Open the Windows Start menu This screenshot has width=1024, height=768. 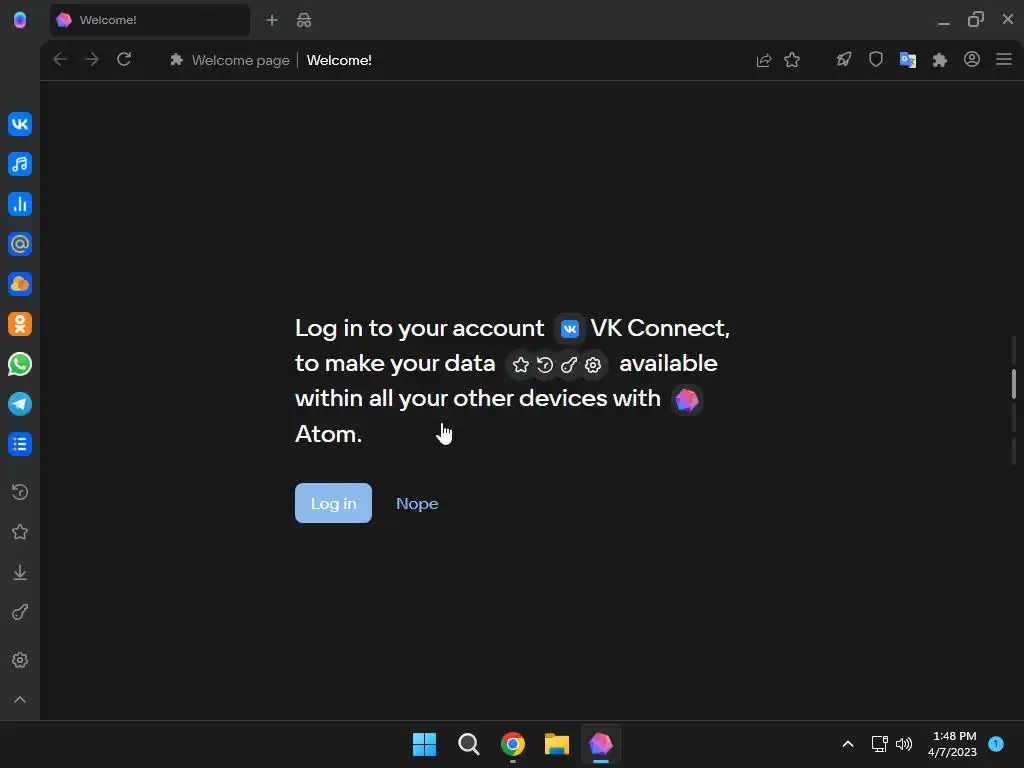pos(424,744)
